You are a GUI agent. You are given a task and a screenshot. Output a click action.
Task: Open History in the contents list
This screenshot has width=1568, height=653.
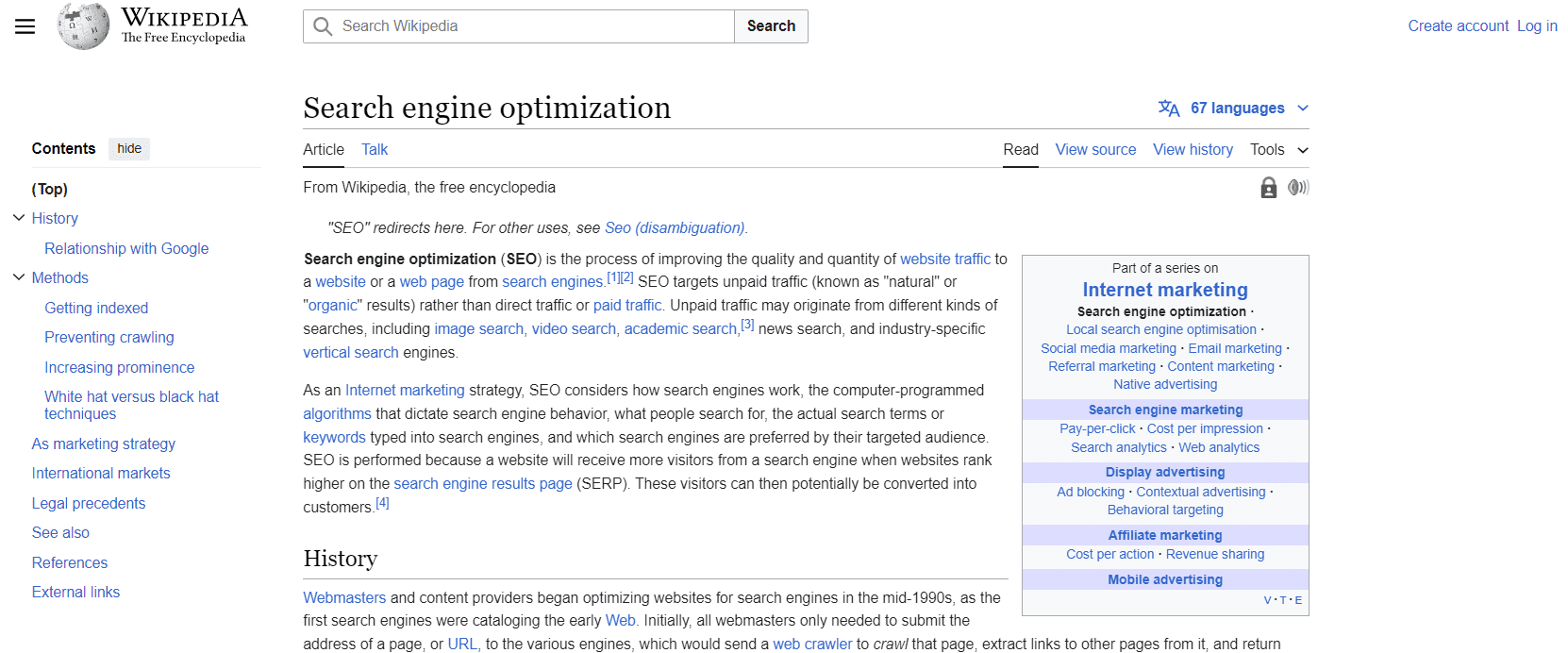[55, 218]
